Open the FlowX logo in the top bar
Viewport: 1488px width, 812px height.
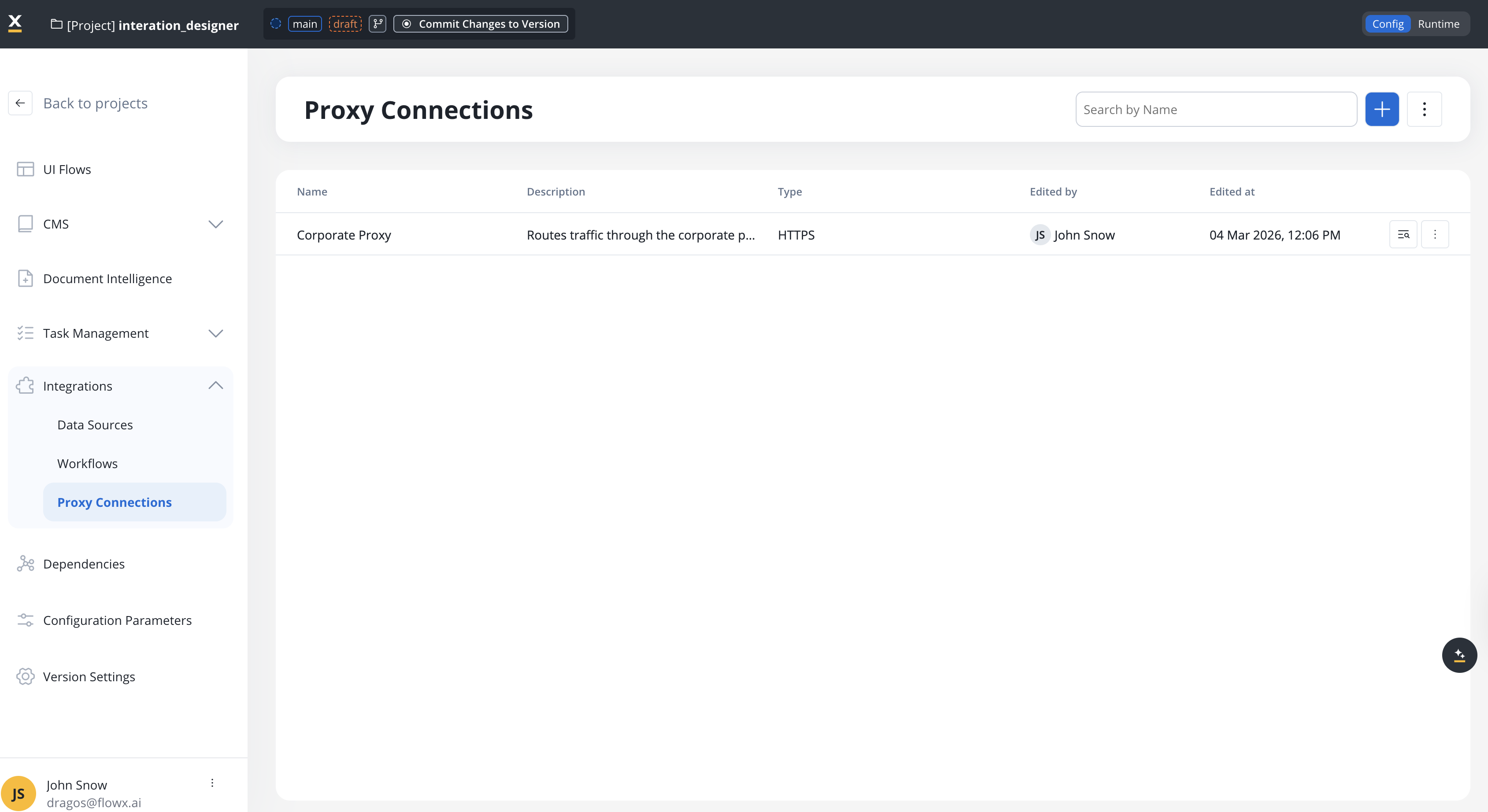point(15,23)
